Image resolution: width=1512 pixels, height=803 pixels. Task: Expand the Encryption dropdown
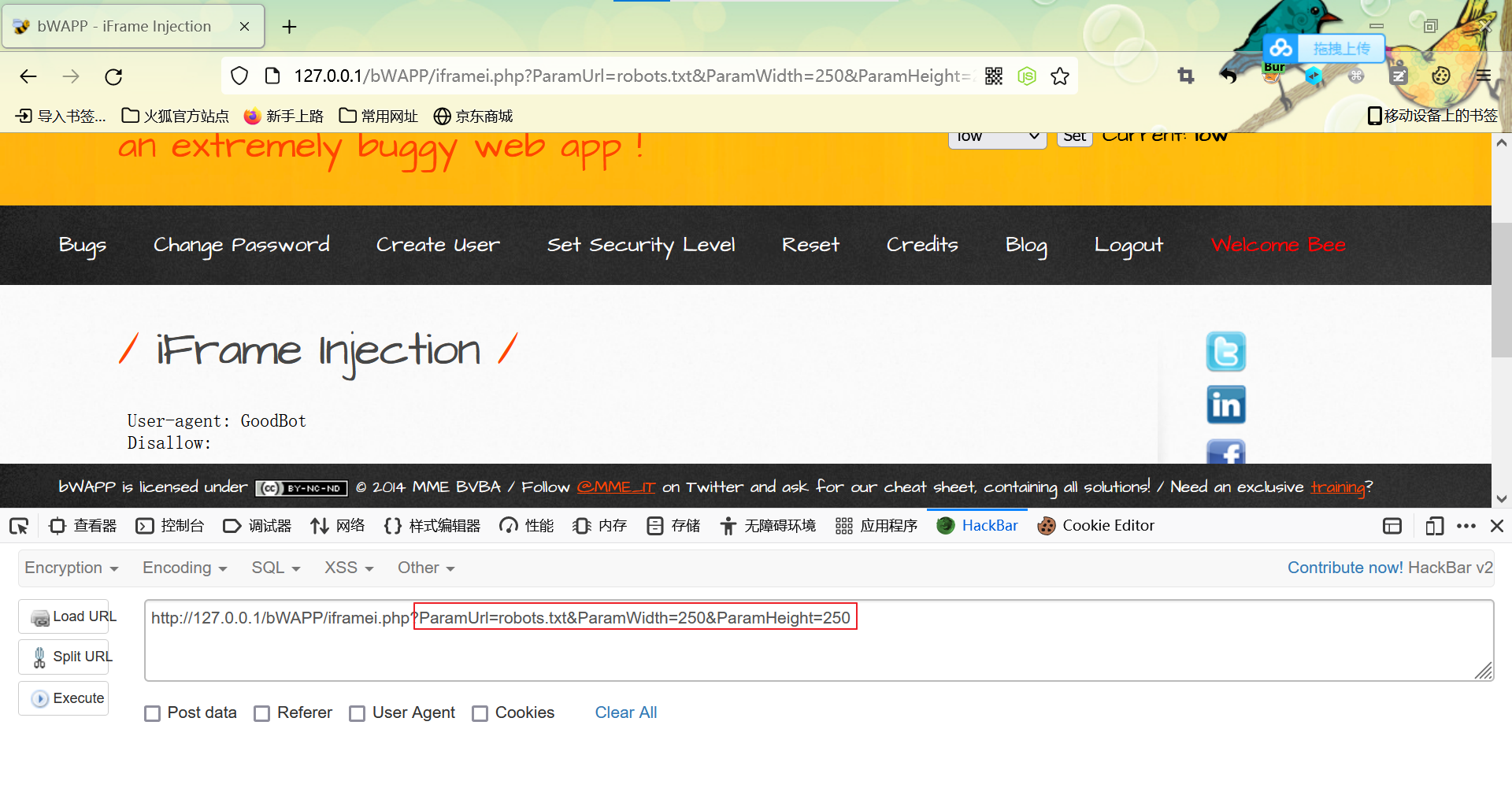pyautogui.click(x=72, y=568)
